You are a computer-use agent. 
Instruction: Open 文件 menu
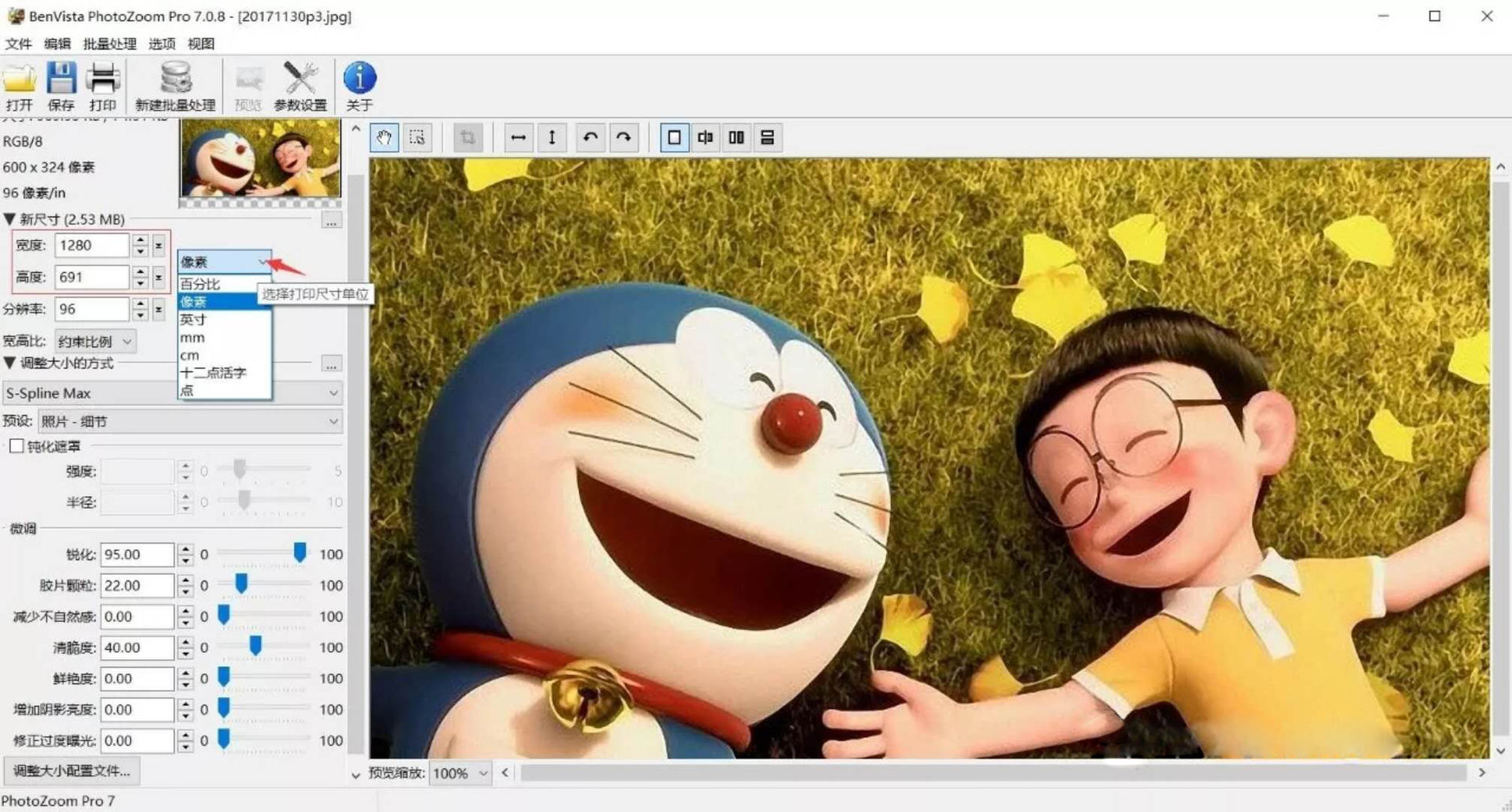(x=18, y=43)
